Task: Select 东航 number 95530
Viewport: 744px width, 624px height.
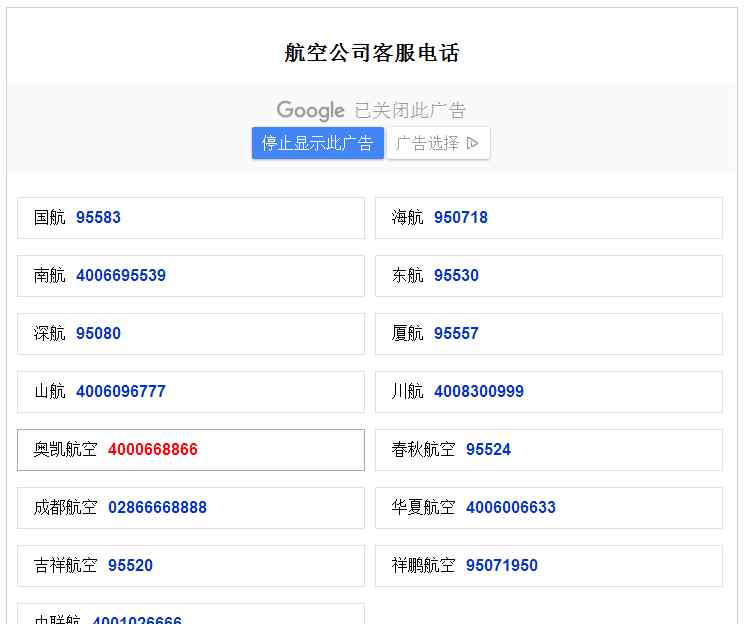Action: click(456, 275)
